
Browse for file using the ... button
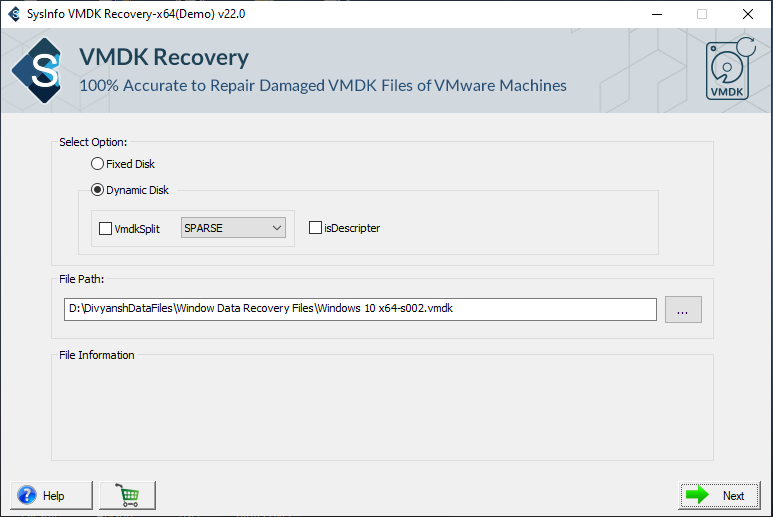(683, 310)
